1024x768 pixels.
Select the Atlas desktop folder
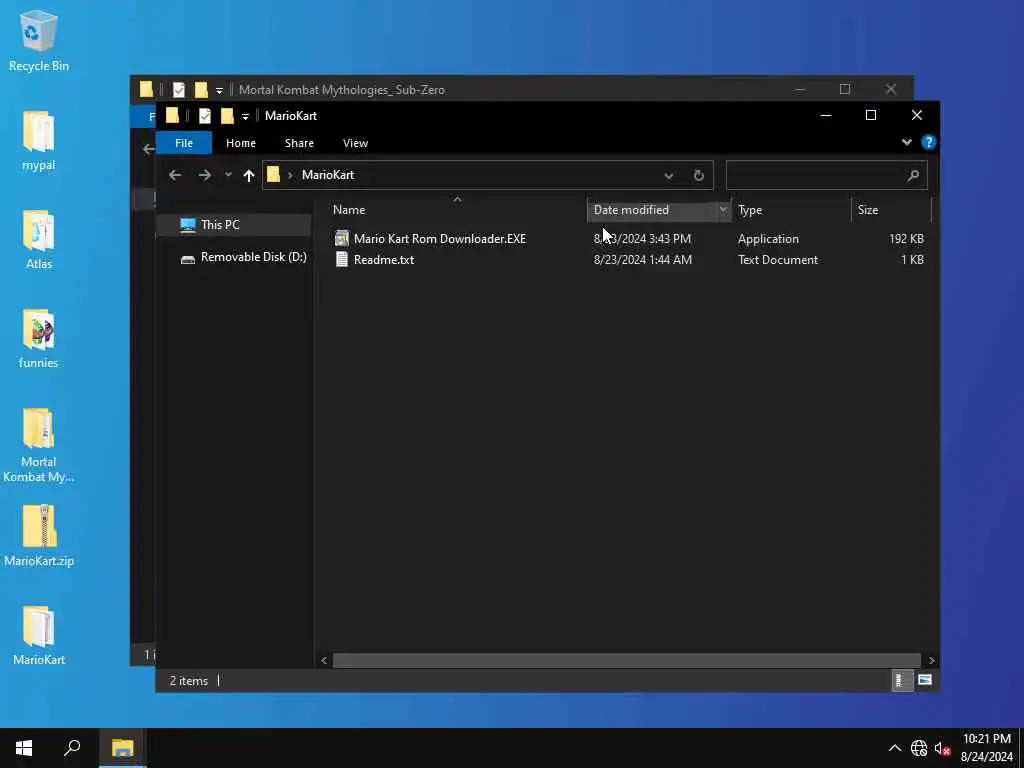39,239
